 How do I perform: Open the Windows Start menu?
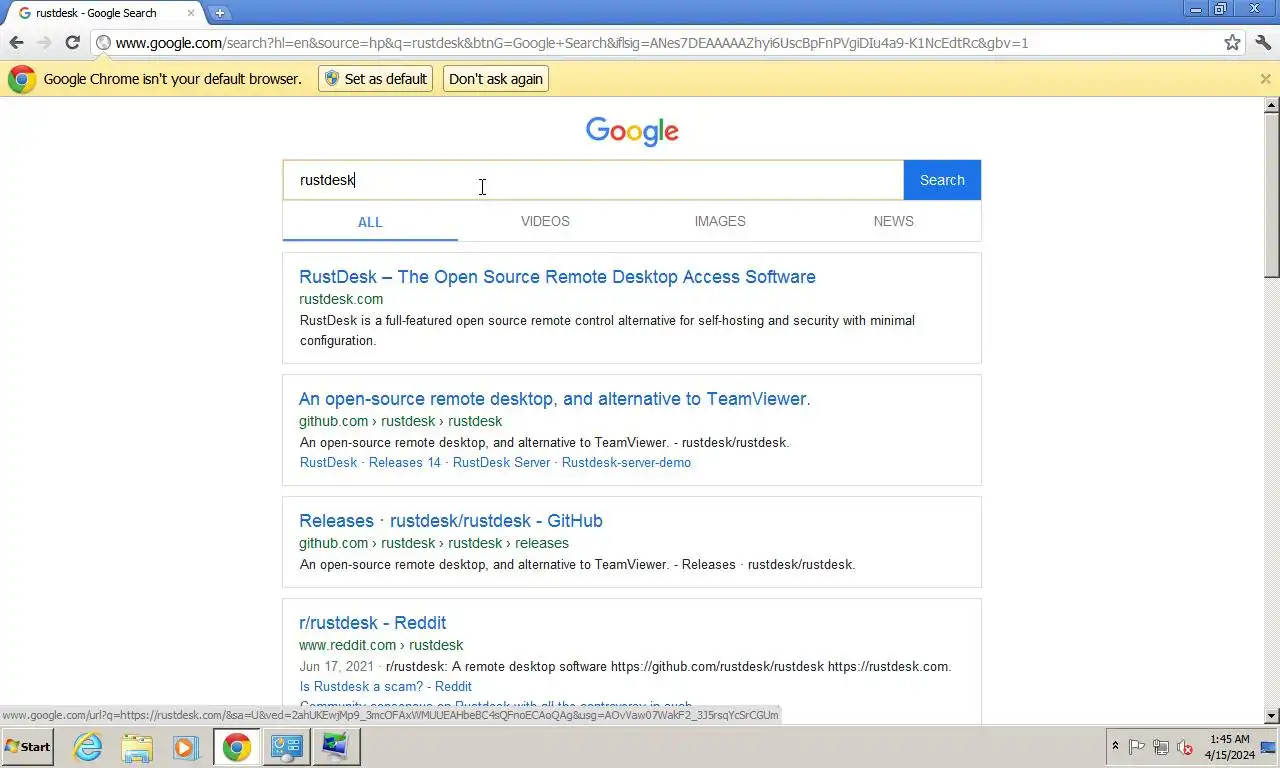pyautogui.click(x=28, y=747)
